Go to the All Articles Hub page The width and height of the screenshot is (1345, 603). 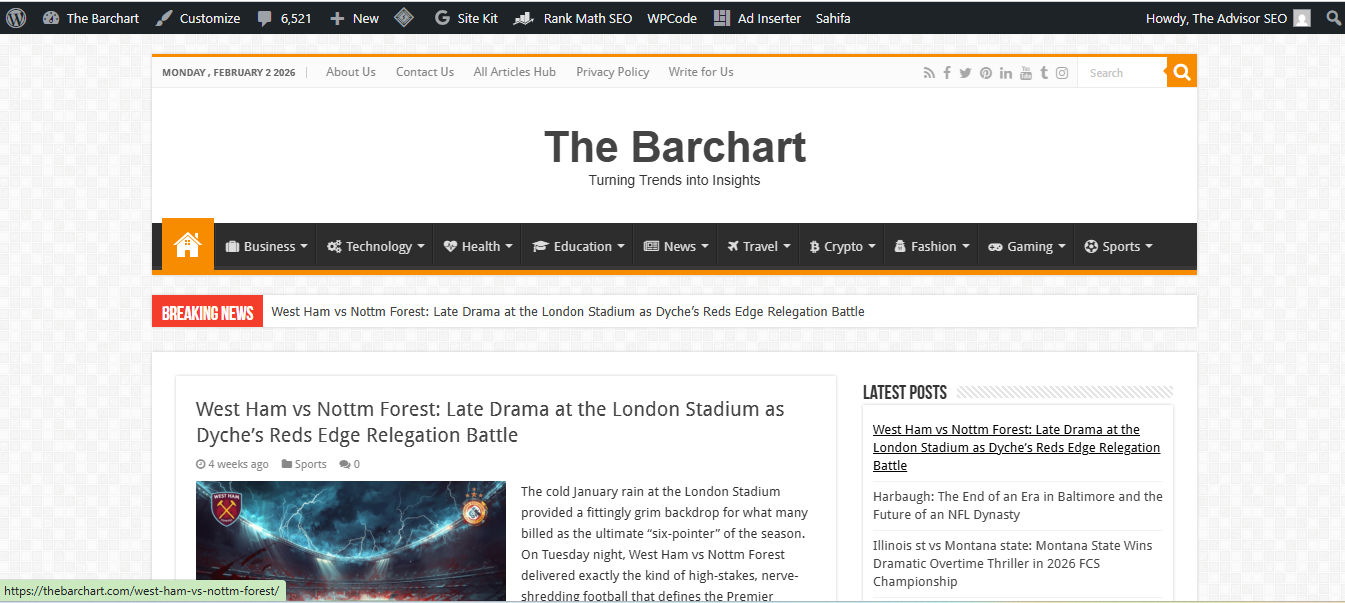[515, 72]
